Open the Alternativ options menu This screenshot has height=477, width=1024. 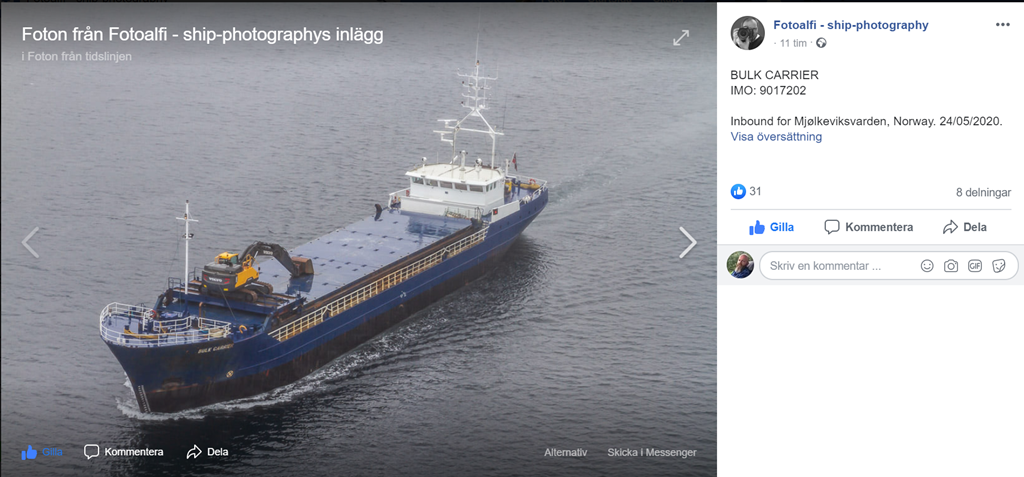click(566, 452)
